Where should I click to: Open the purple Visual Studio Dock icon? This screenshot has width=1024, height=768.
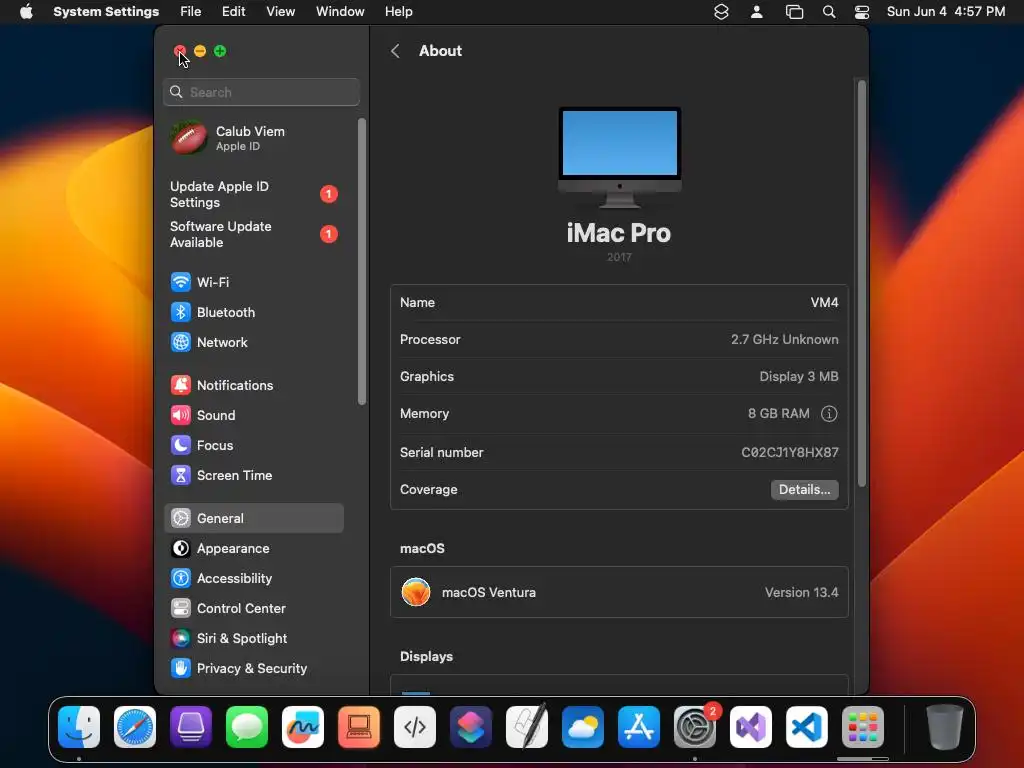751,727
